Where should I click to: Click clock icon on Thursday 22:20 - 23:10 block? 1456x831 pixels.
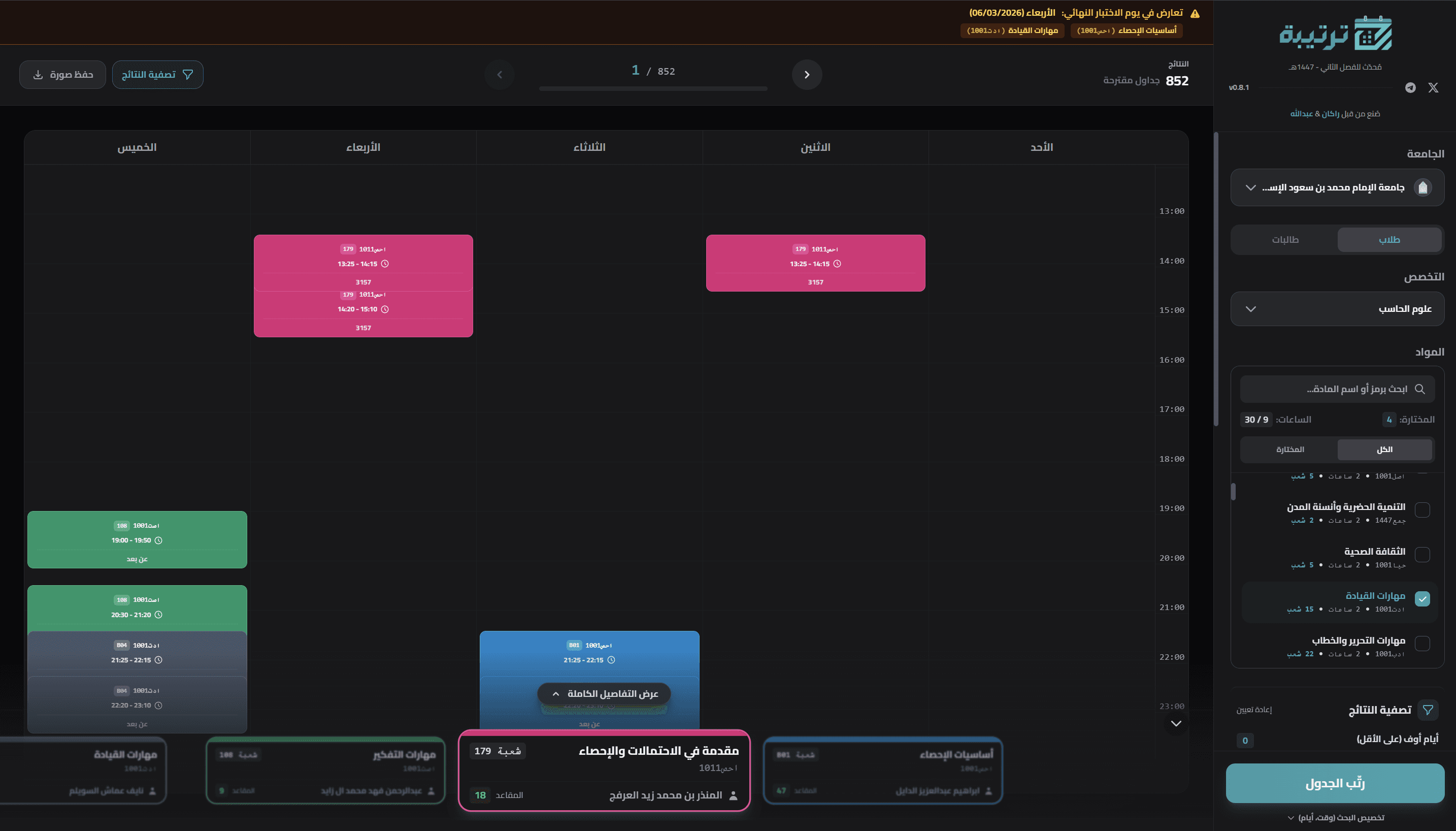pyautogui.click(x=158, y=706)
